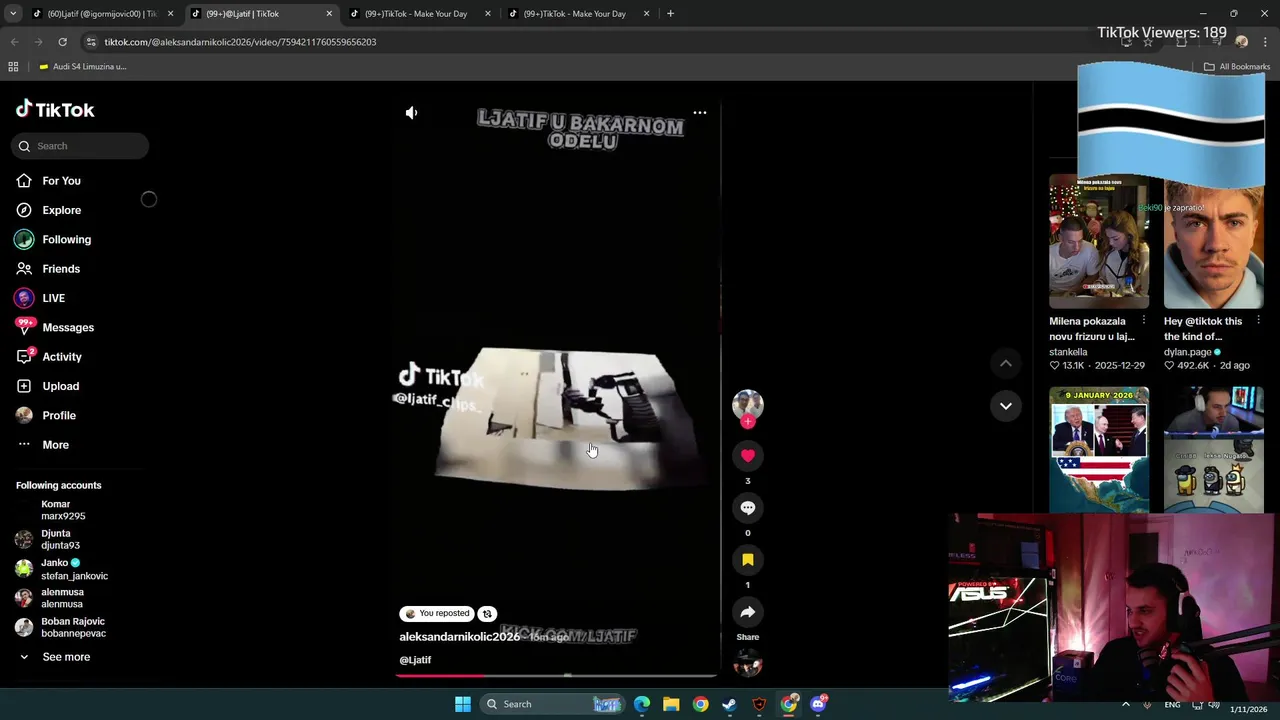Follow creator via the red plus badge
The height and width of the screenshot is (720, 1280).
coord(747,422)
